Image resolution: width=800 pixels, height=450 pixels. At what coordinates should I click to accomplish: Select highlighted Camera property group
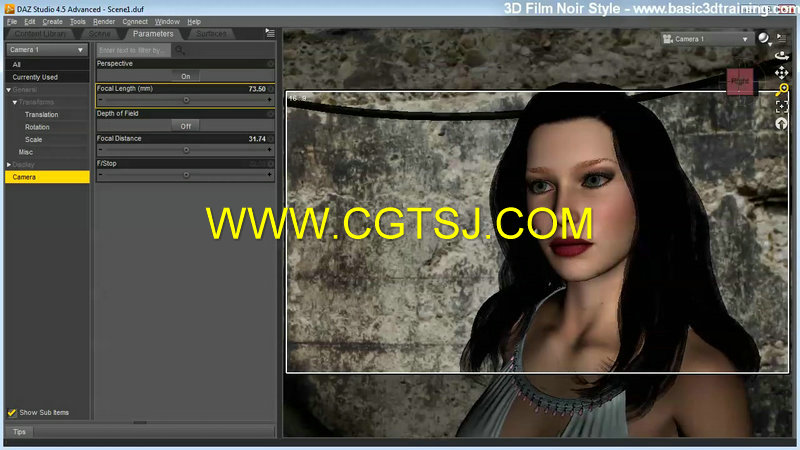point(47,177)
